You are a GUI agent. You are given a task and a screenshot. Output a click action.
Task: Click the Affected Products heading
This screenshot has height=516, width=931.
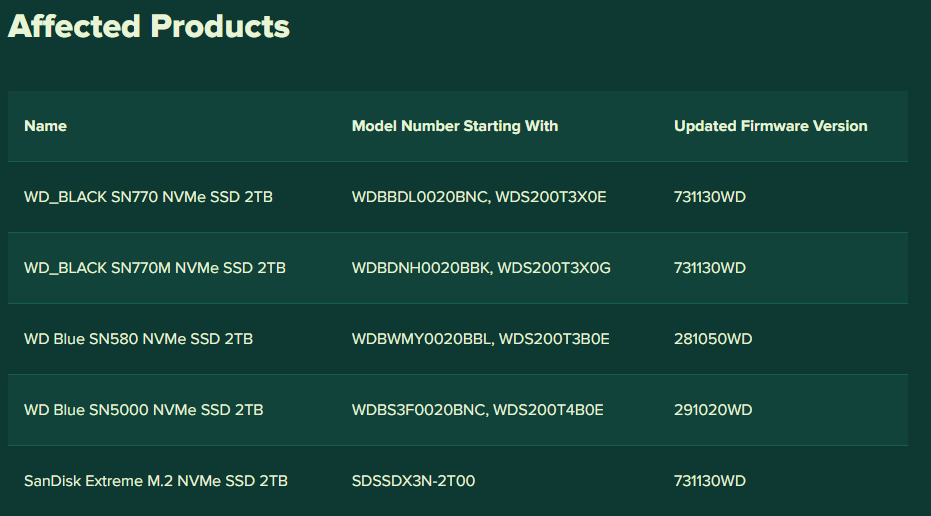pyautogui.click(x=148, y=26)
